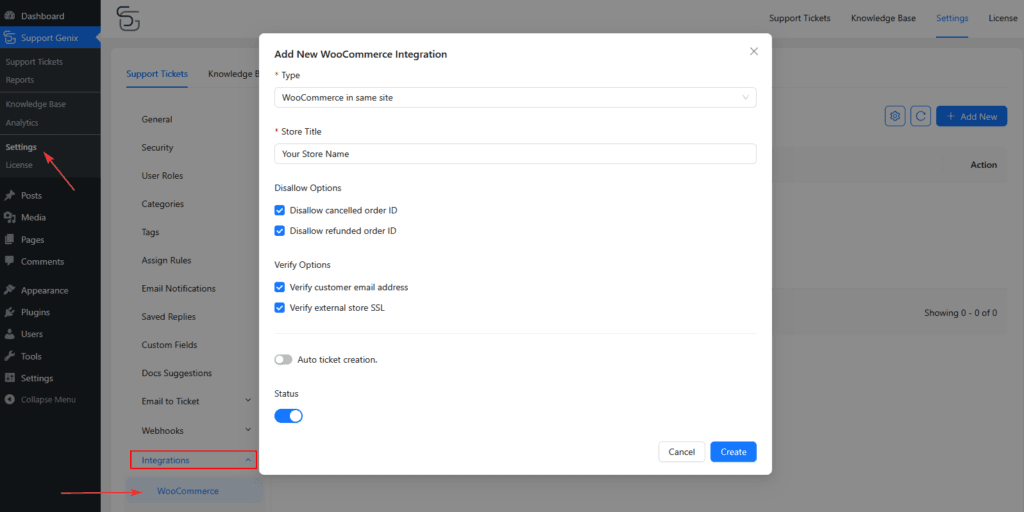Uncheck Disallow refunded order ID
1024x512 pixels.
[x=280, y=231]
